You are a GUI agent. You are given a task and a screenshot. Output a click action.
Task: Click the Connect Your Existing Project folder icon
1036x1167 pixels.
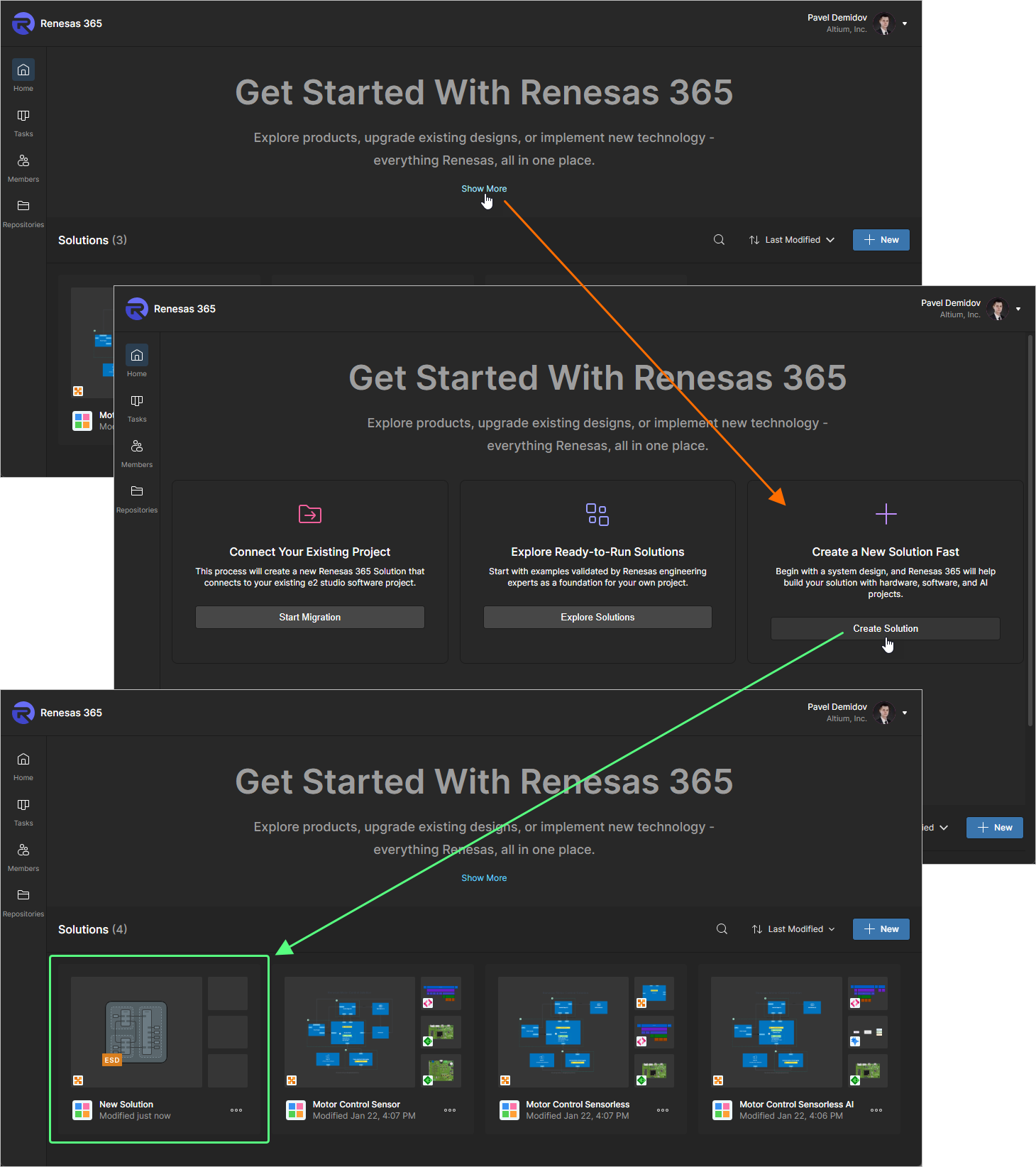click(x=310, y=514)
